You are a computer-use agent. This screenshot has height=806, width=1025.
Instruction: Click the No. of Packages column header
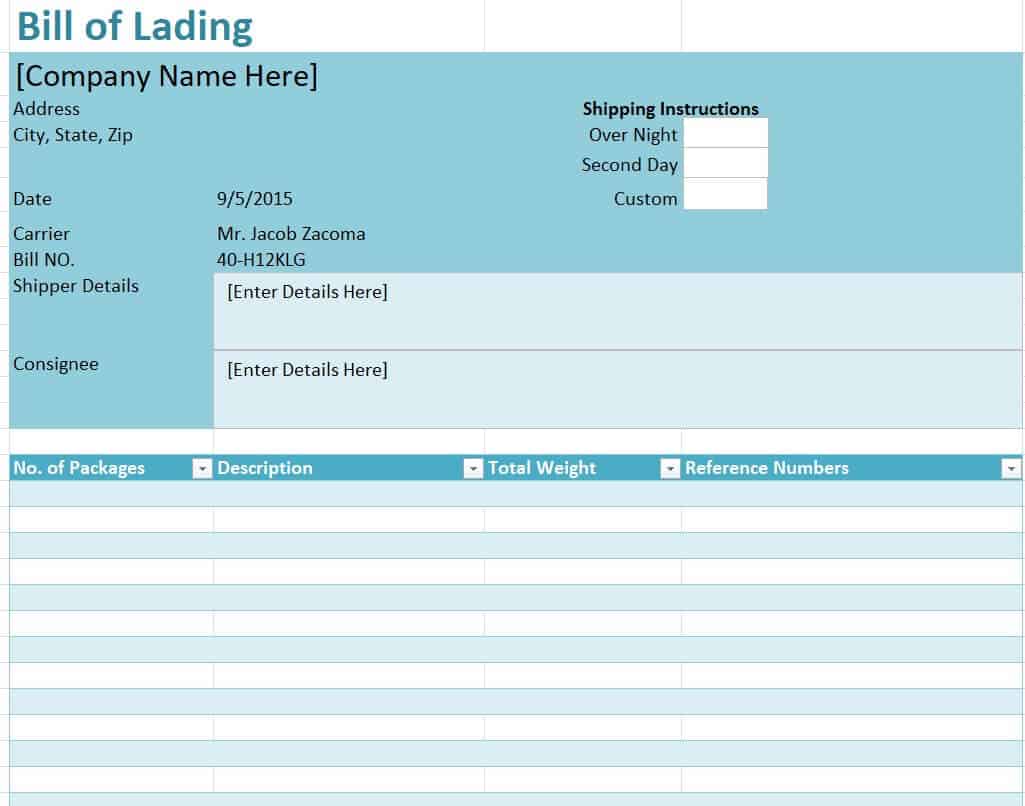point(80,468)
